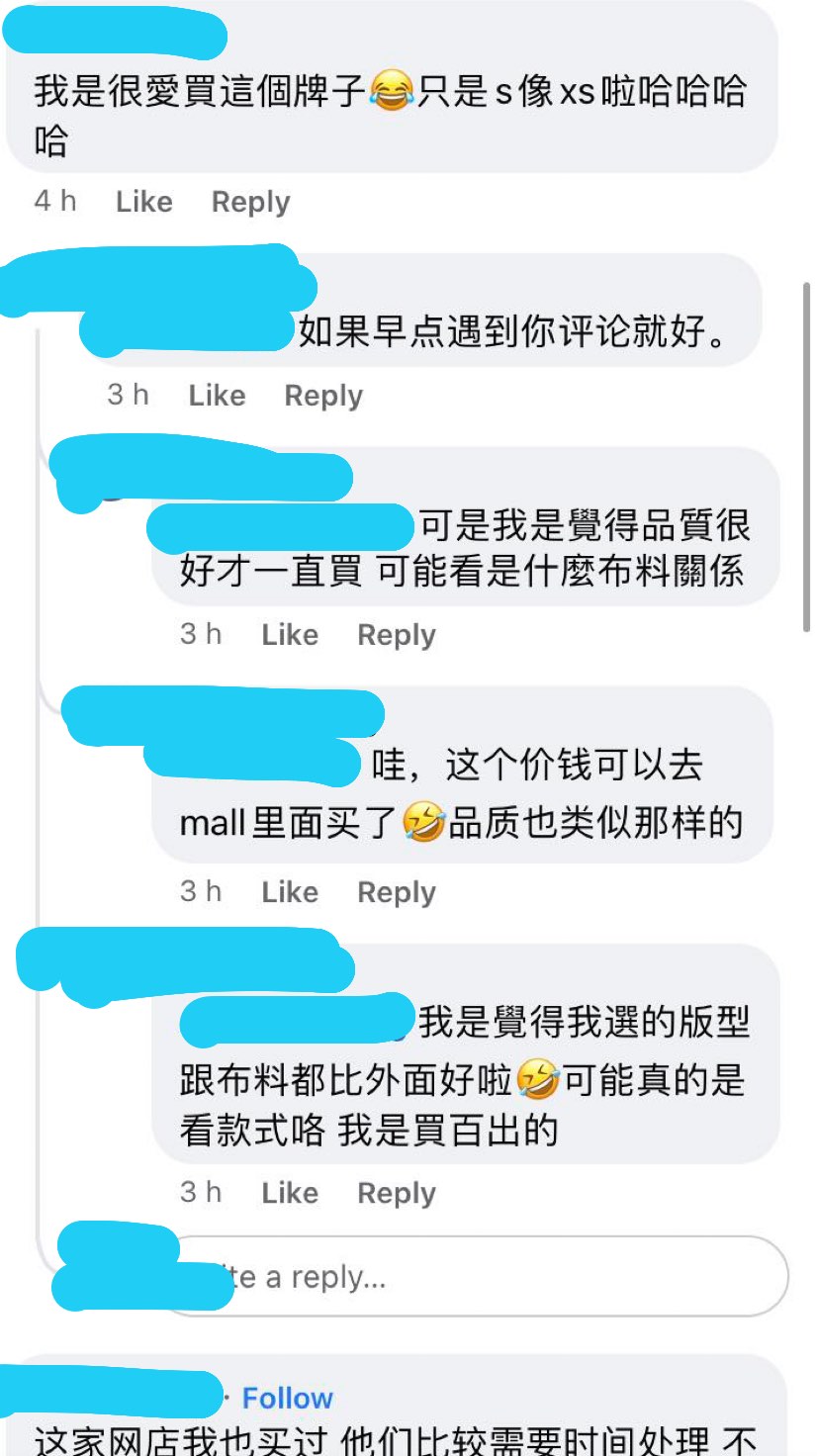Click the Write a reply input field
The image size is (817, 1456).
coord(473,1276)
